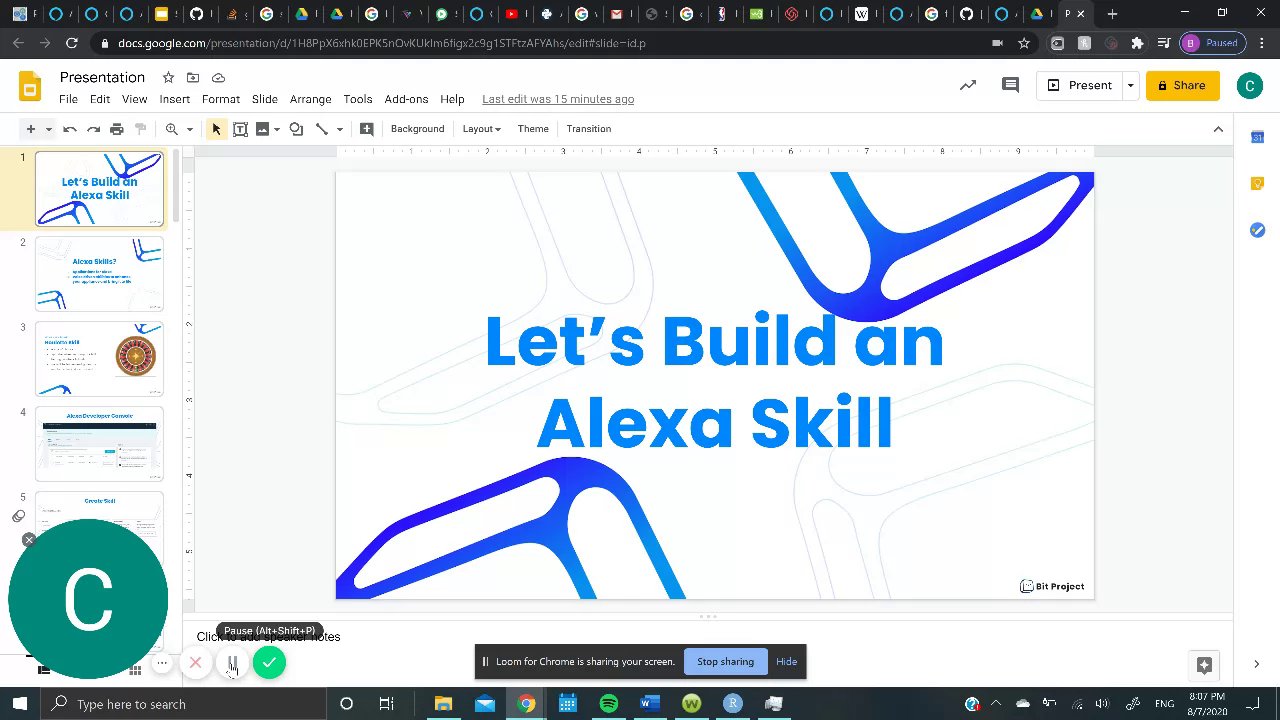Viewport: 1280px width, 720px height.
Task: Click the yellow Share button
Action: (x=1182, y=85)
